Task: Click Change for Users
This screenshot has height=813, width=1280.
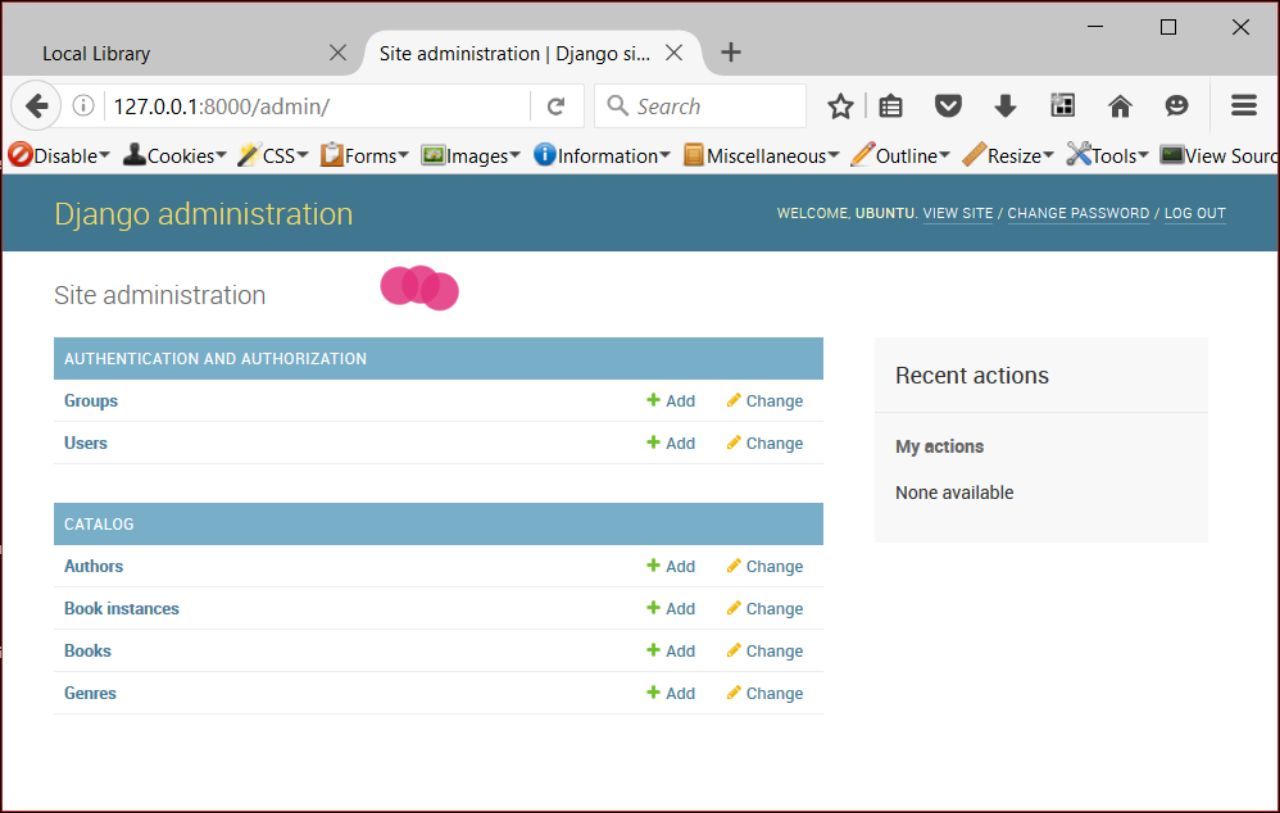Action: [x=765, y=443]
